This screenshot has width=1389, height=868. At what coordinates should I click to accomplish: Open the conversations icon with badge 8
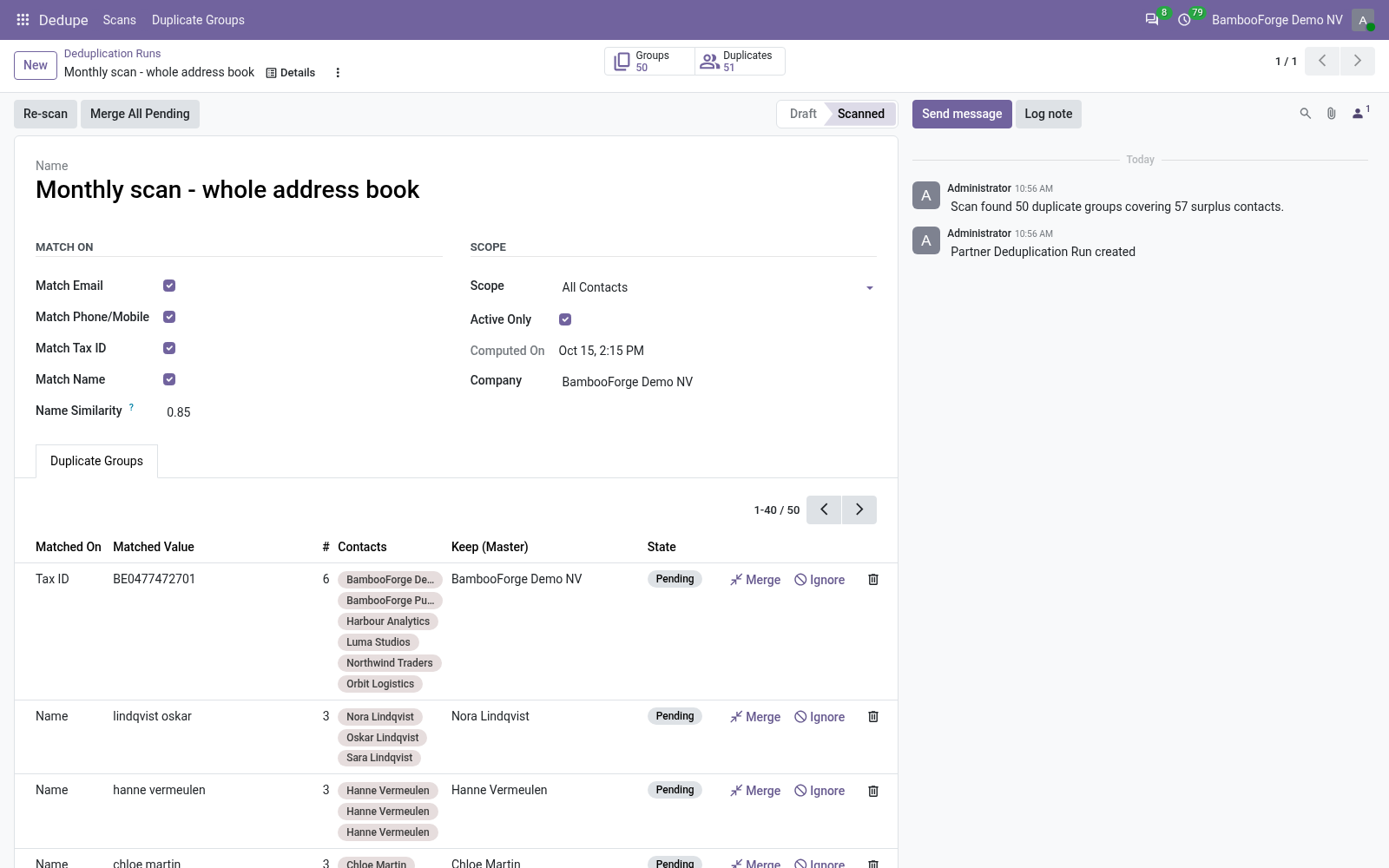pos(1152,19)
